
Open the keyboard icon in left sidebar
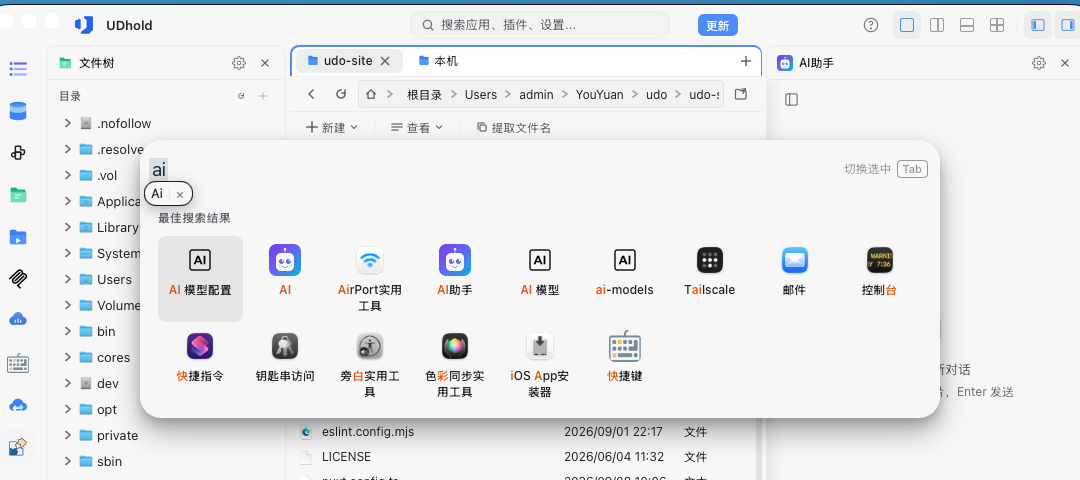click(18, 363)
